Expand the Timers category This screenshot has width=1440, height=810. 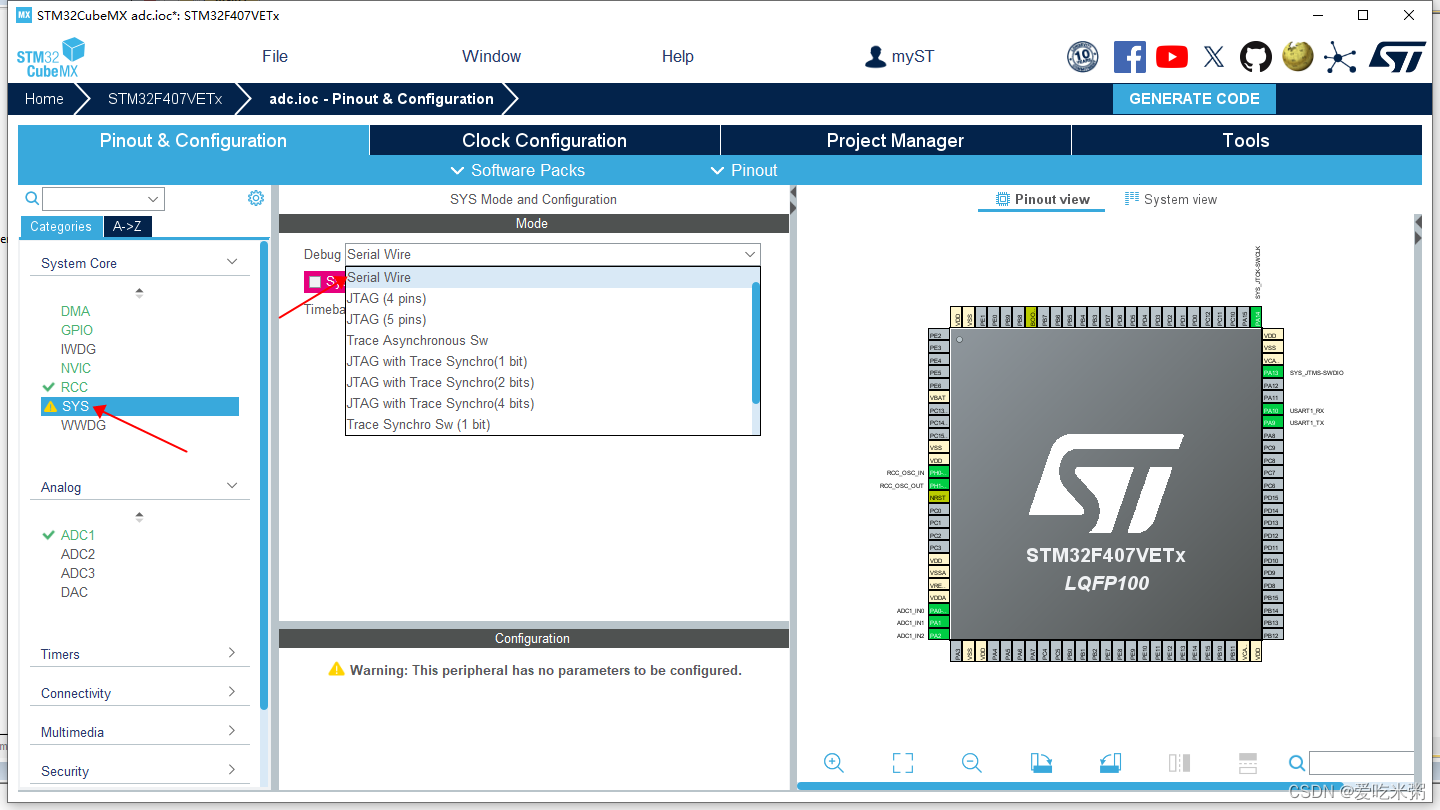[x=232, y=653]
